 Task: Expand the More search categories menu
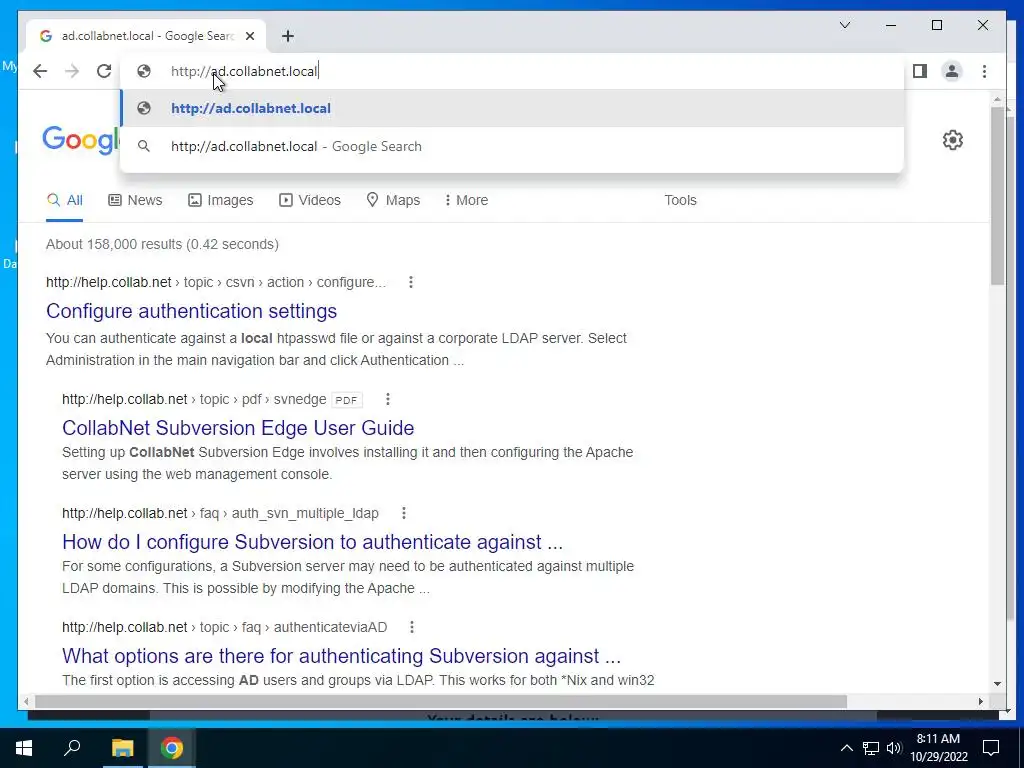click(466, 200)
